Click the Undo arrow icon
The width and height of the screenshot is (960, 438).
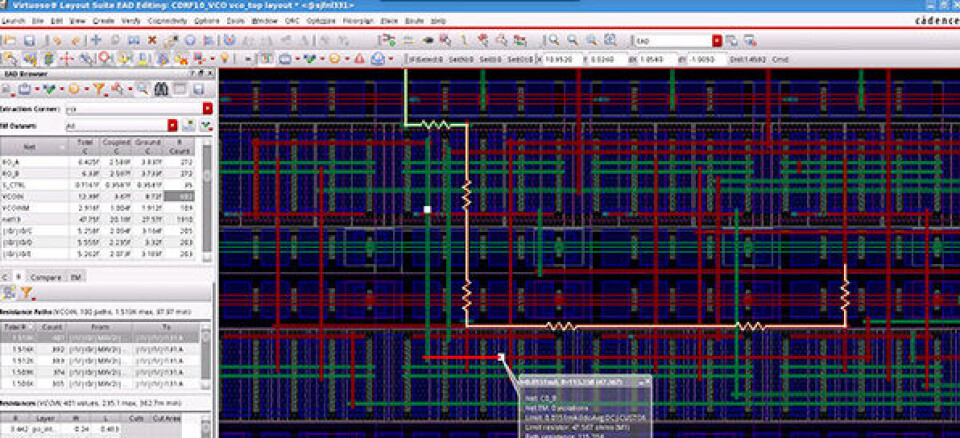(56, 40)
